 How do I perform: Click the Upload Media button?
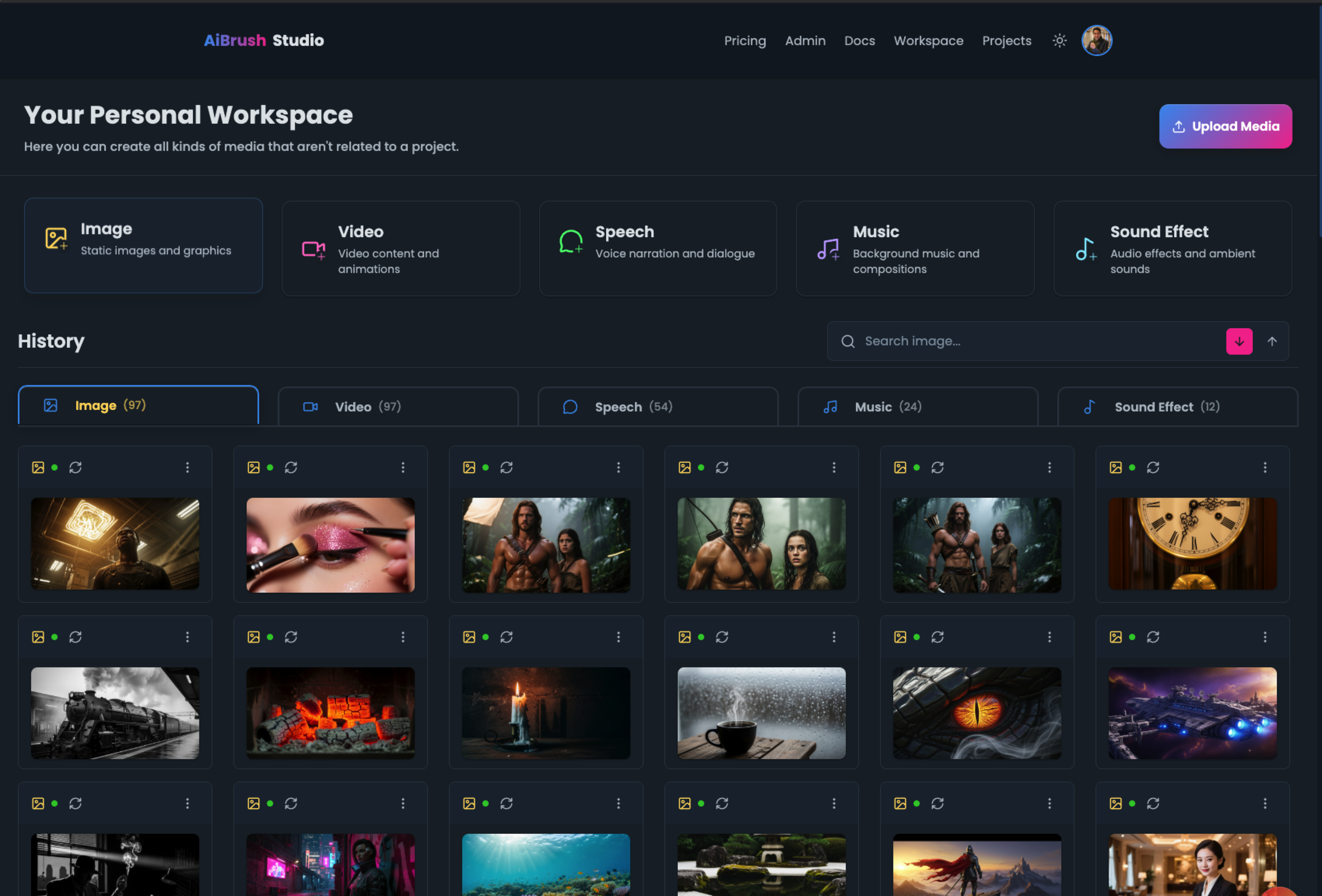point(1225,126)
